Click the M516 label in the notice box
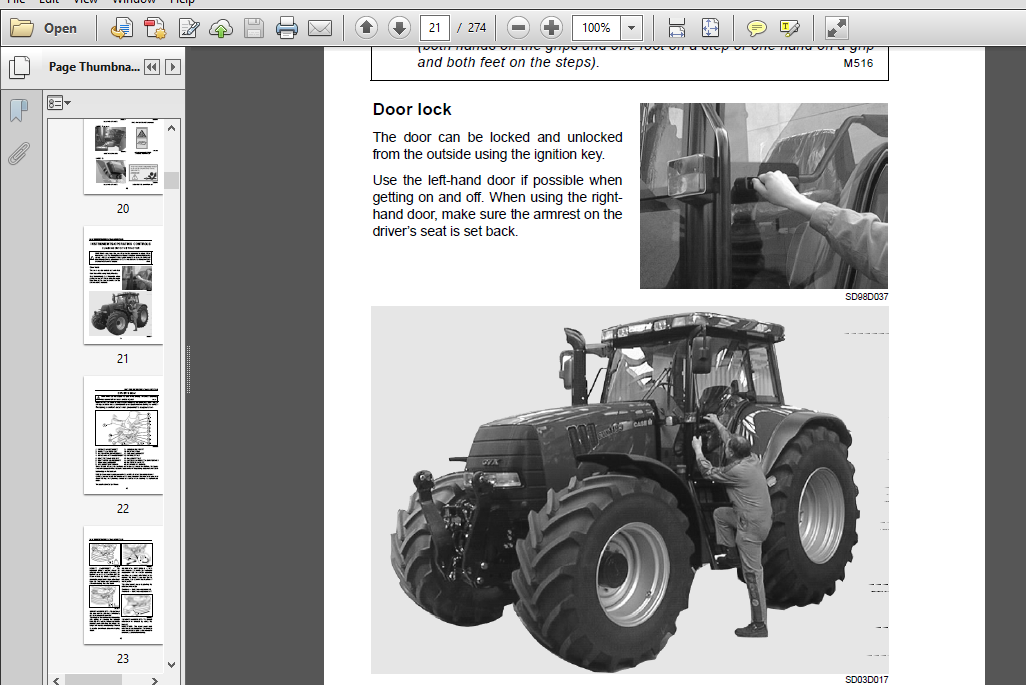 point(858,63)
